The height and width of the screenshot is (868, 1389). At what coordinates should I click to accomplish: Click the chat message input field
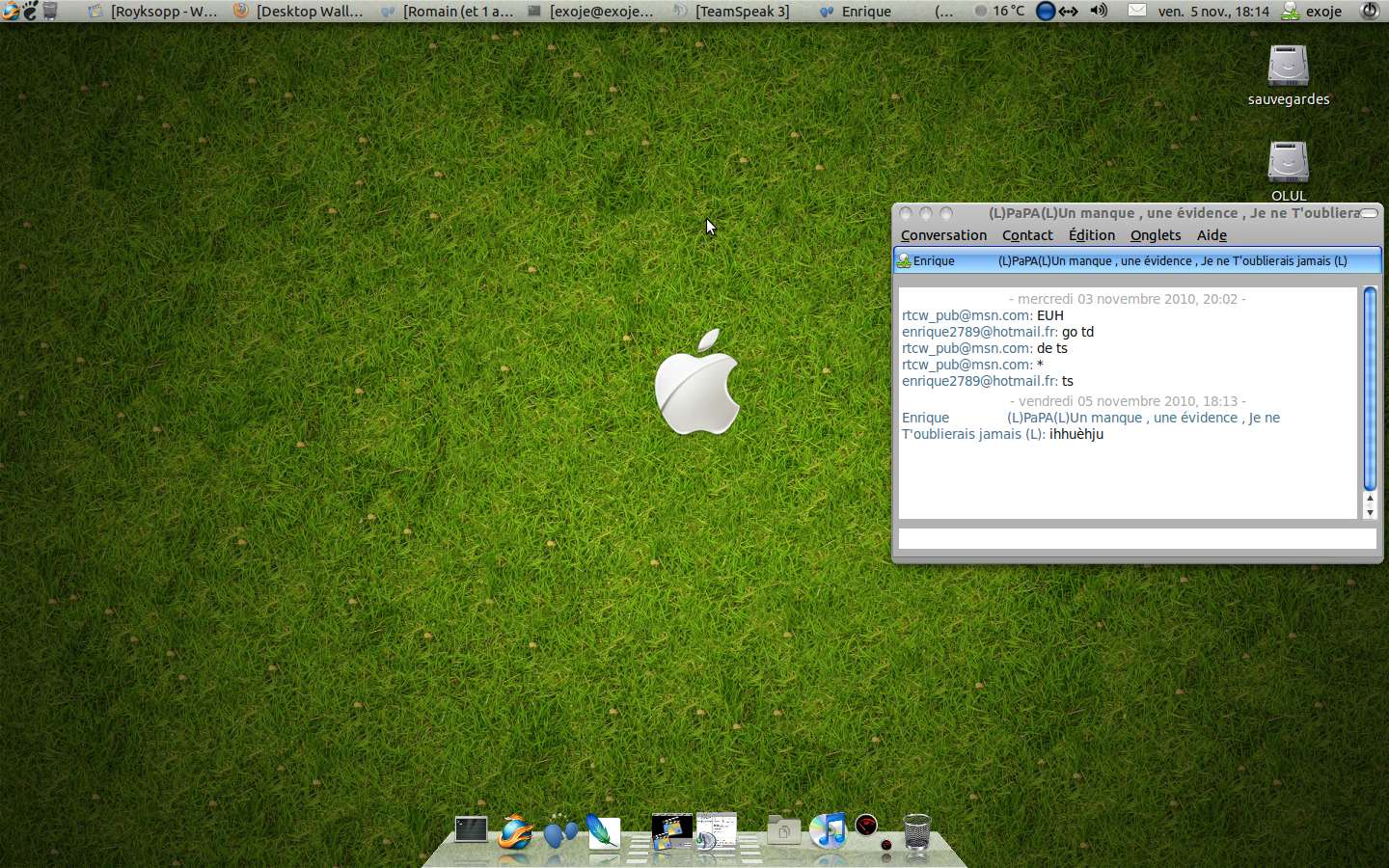click(x=1137, y=538)
